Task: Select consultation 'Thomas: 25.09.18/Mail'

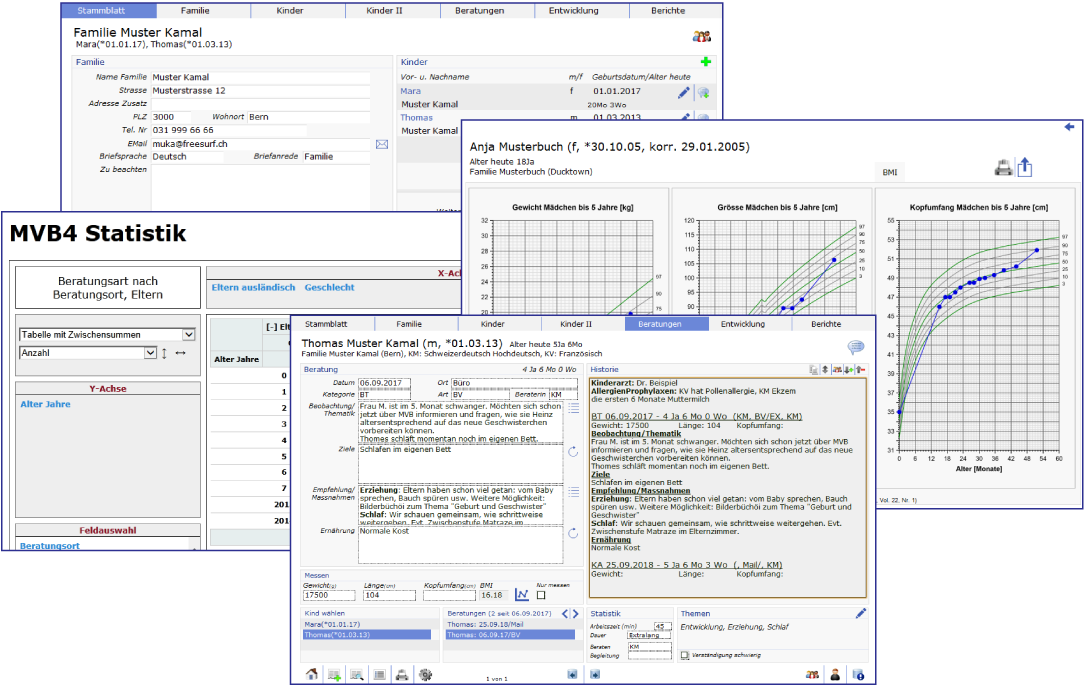Action: point(485,624)
